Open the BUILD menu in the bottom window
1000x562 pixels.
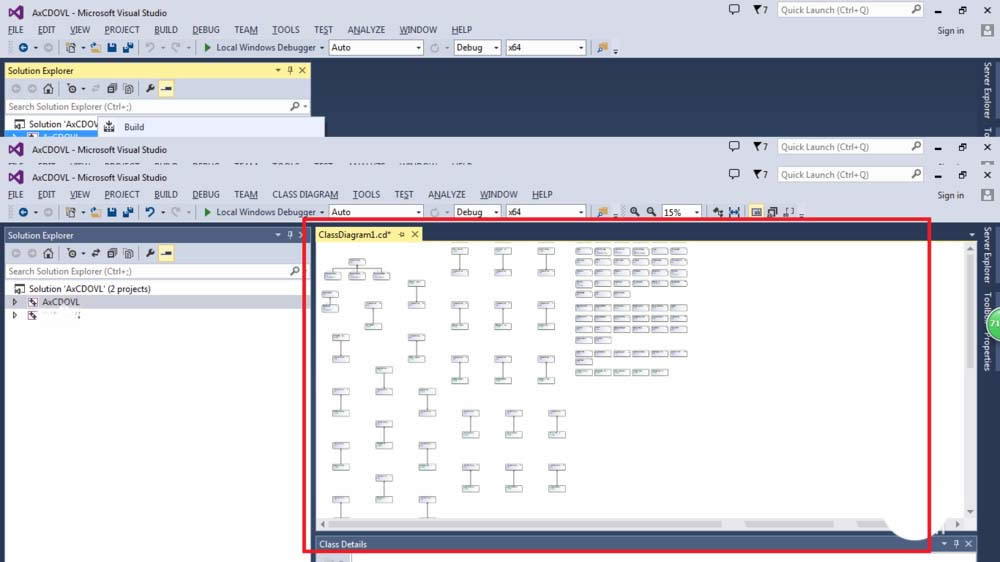[166, 195]
